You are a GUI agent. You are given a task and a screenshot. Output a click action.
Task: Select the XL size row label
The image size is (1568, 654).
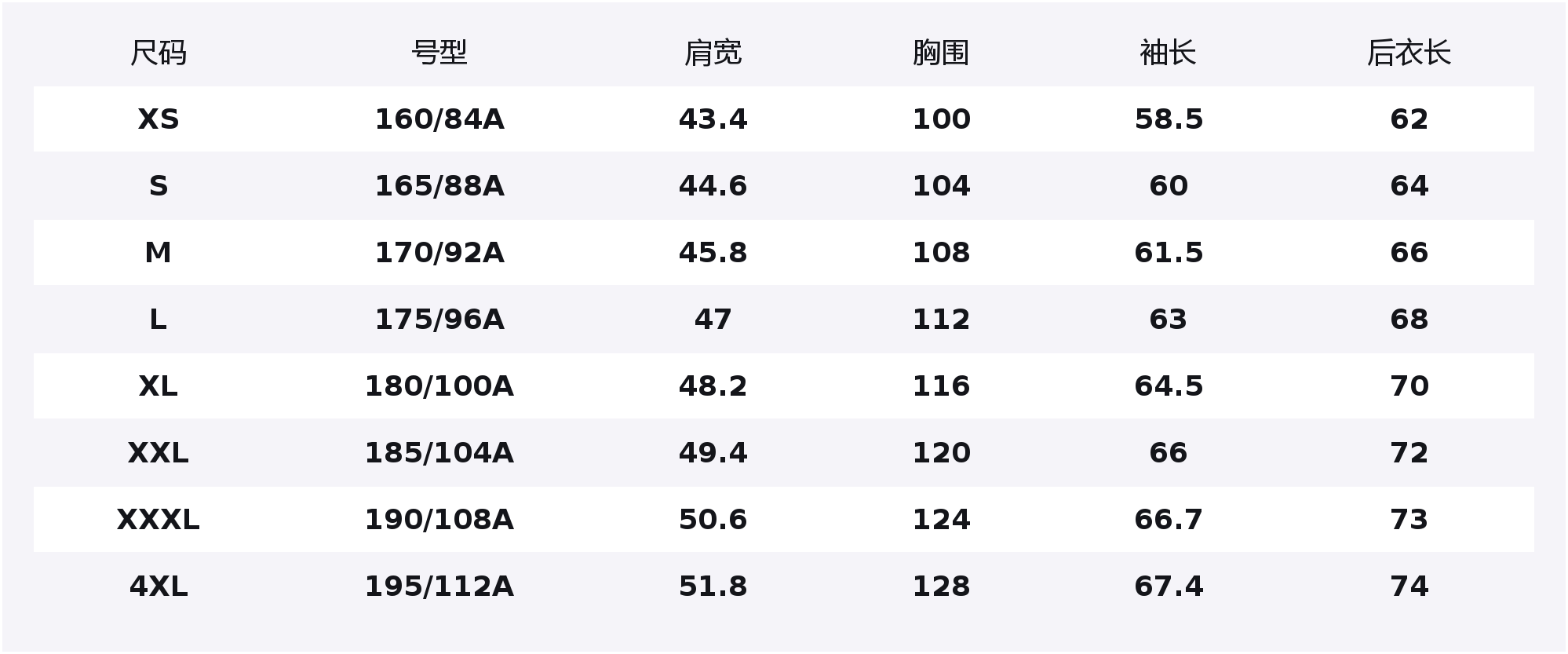click(x=158, y=386)
